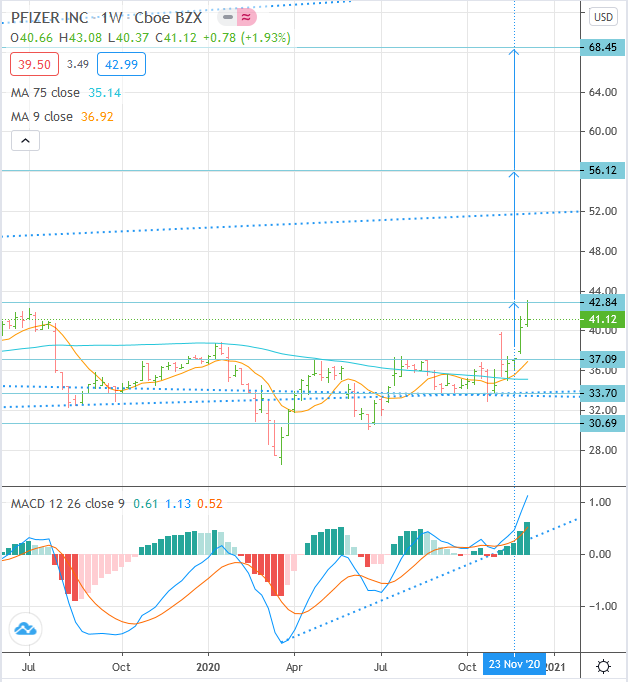This screenshot has height=682, width=628.
Task: Click the sell price 39.50 button
Action: [x=34, y=64]
